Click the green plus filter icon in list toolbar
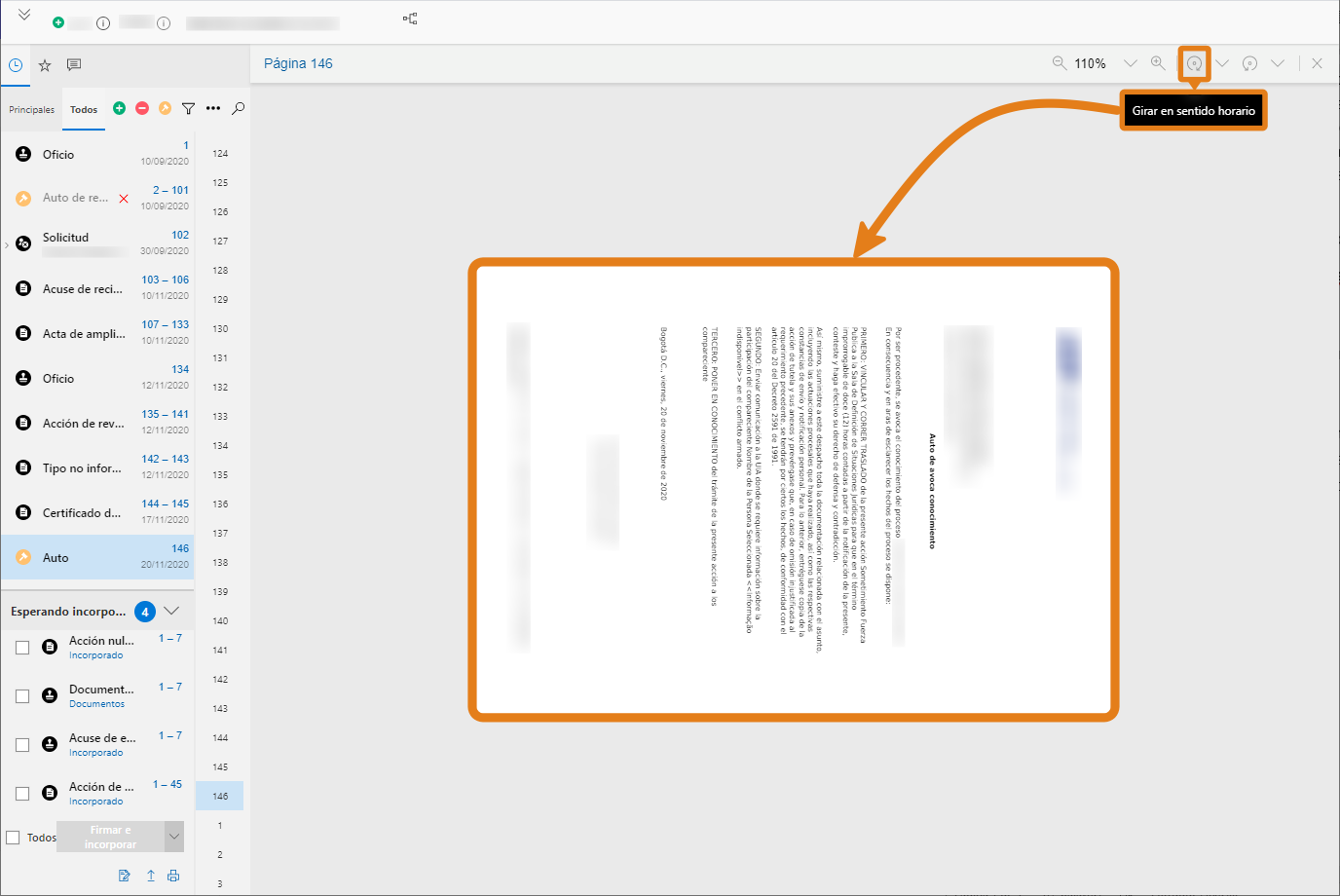 (119, 108)
